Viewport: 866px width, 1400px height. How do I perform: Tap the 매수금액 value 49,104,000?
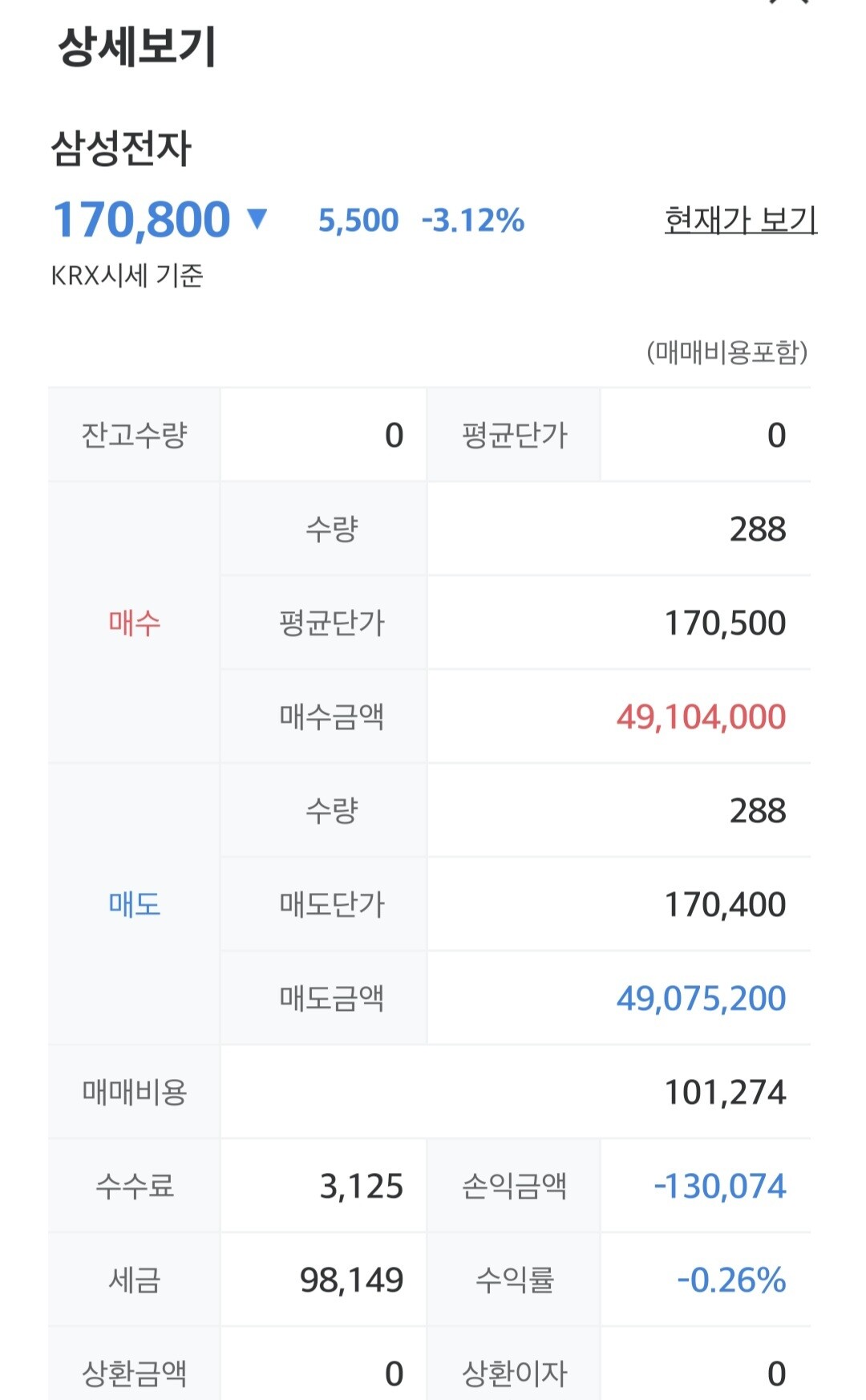click(701, 716)
